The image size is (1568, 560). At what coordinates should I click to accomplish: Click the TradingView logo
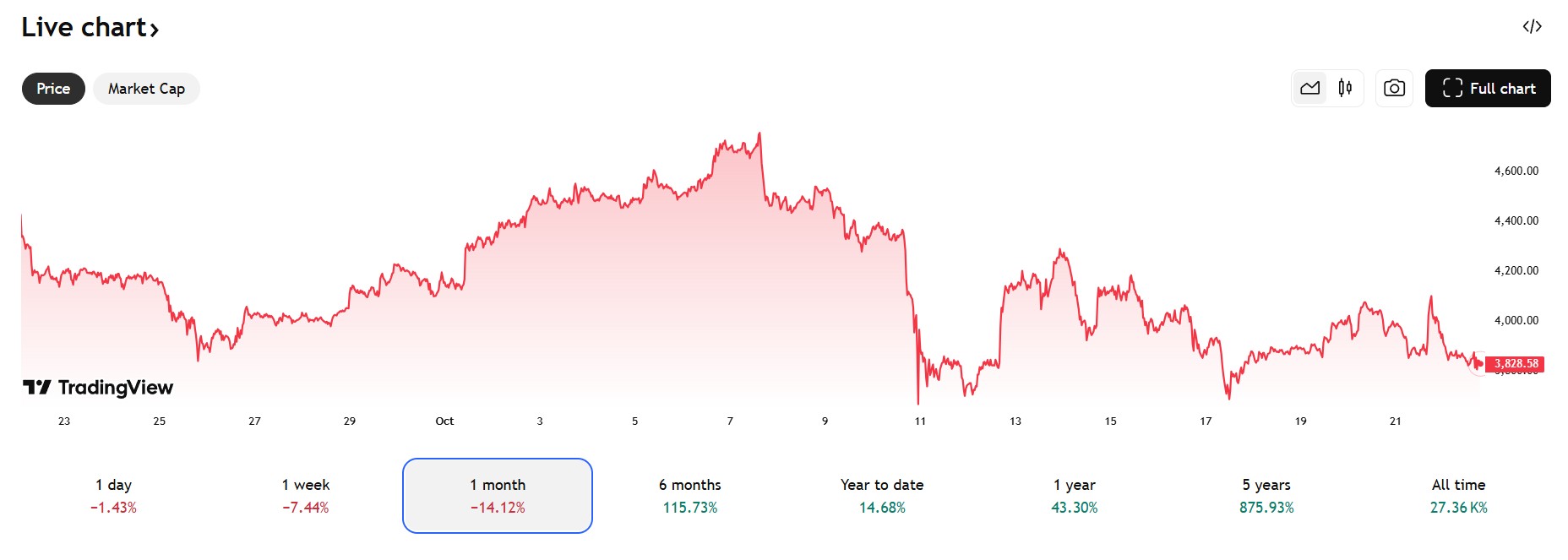(x=98, y=388)
